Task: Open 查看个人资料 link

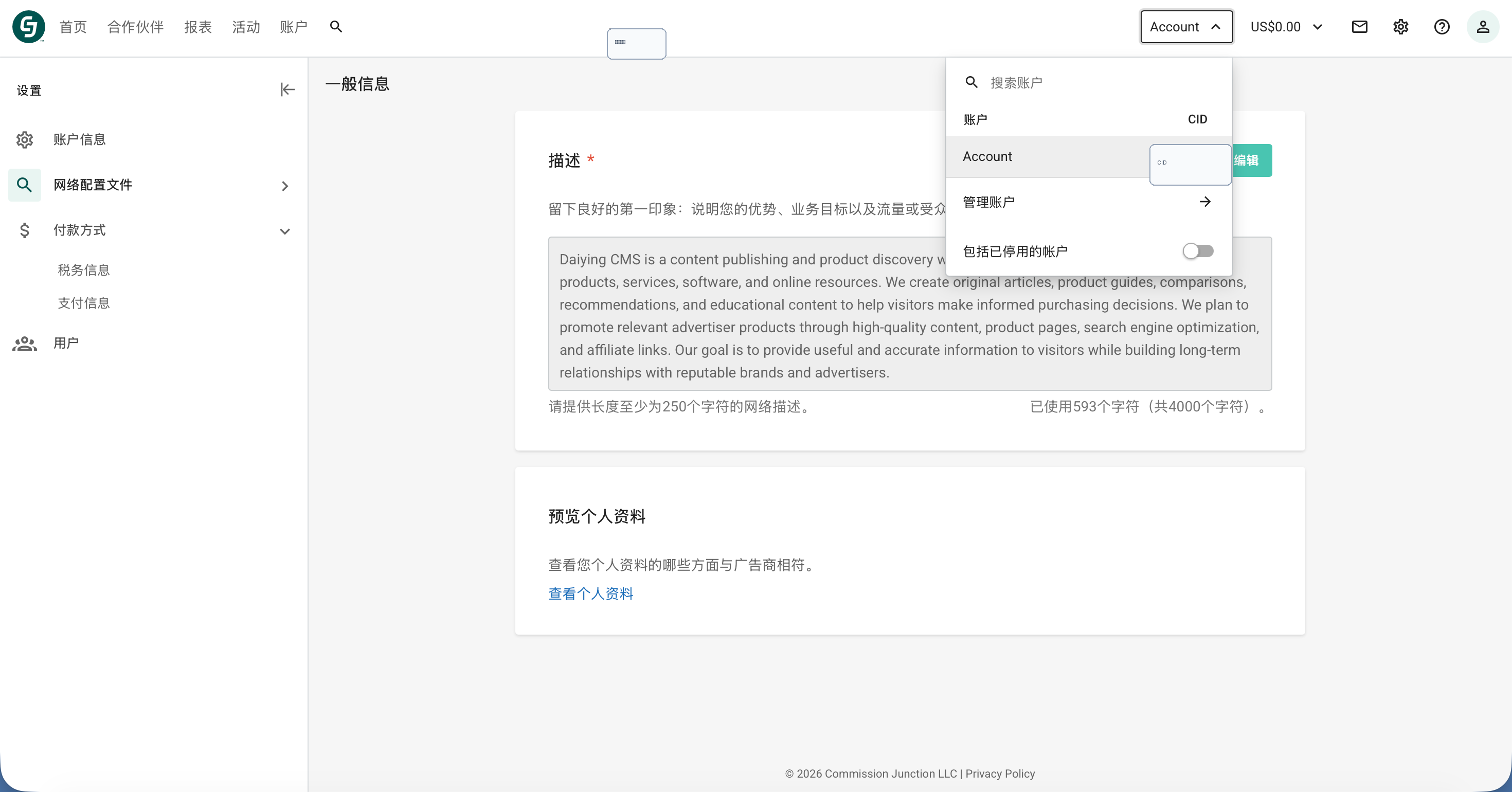Action: point(590,593)
